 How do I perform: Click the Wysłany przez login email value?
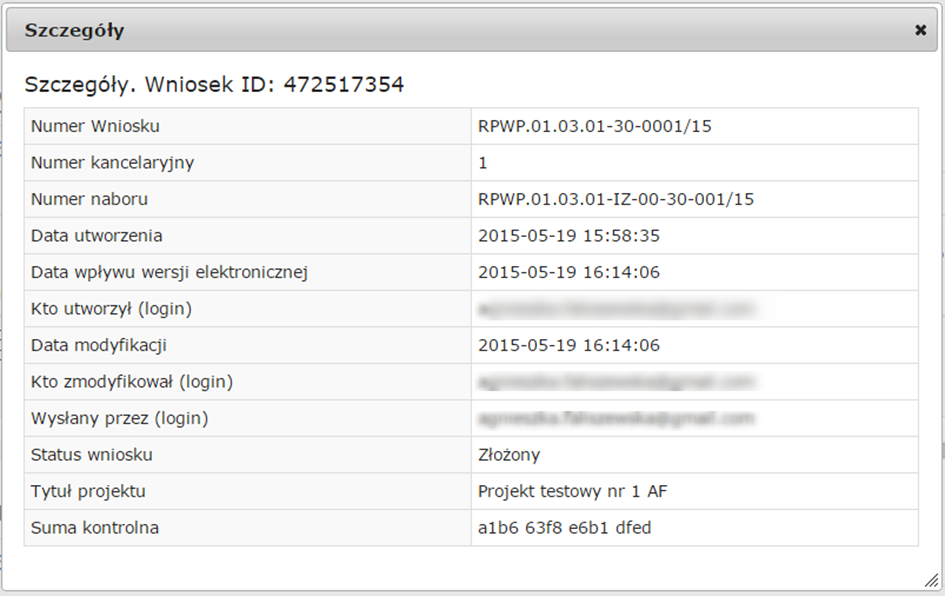pos(616,418)
